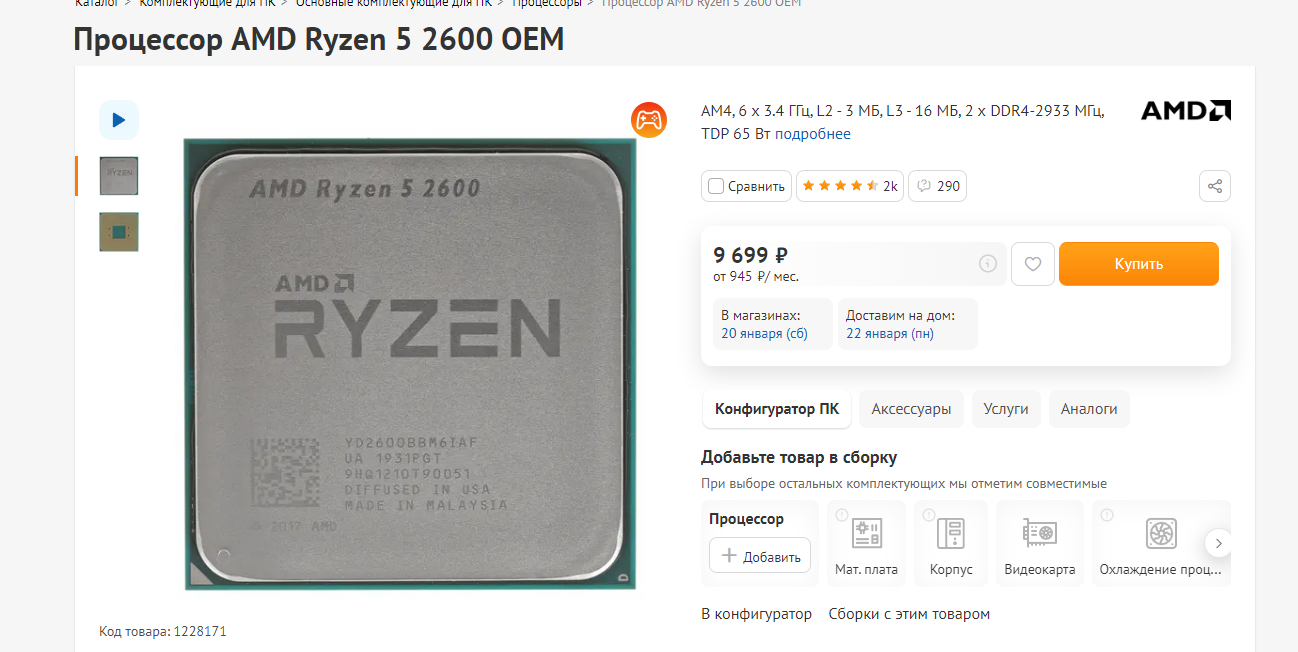Open the star rating 2k reviews
This screenshot has height=652, width=1298.
[850, 186]
